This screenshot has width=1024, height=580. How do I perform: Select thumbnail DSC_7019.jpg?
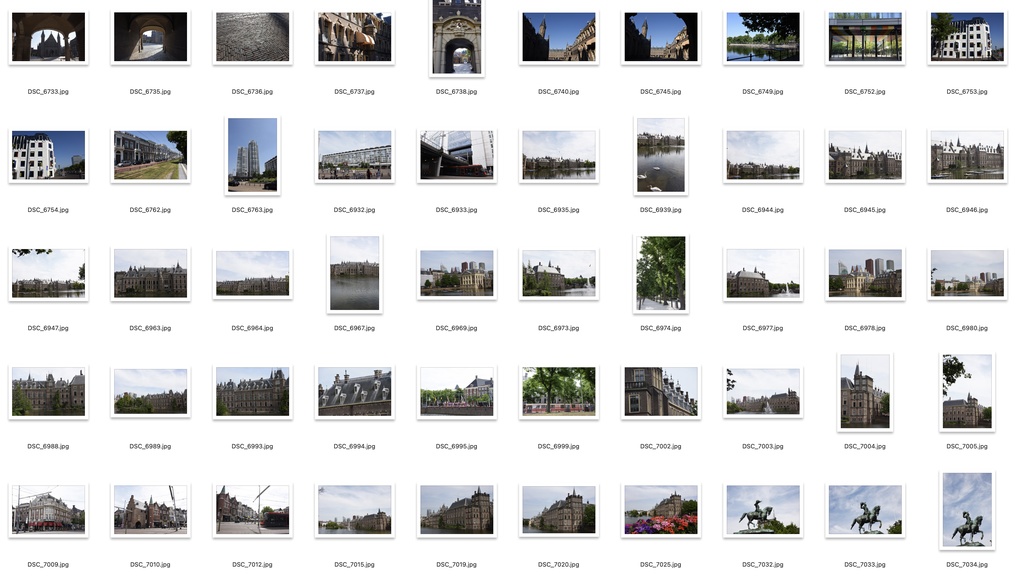[x=456, y=510]
